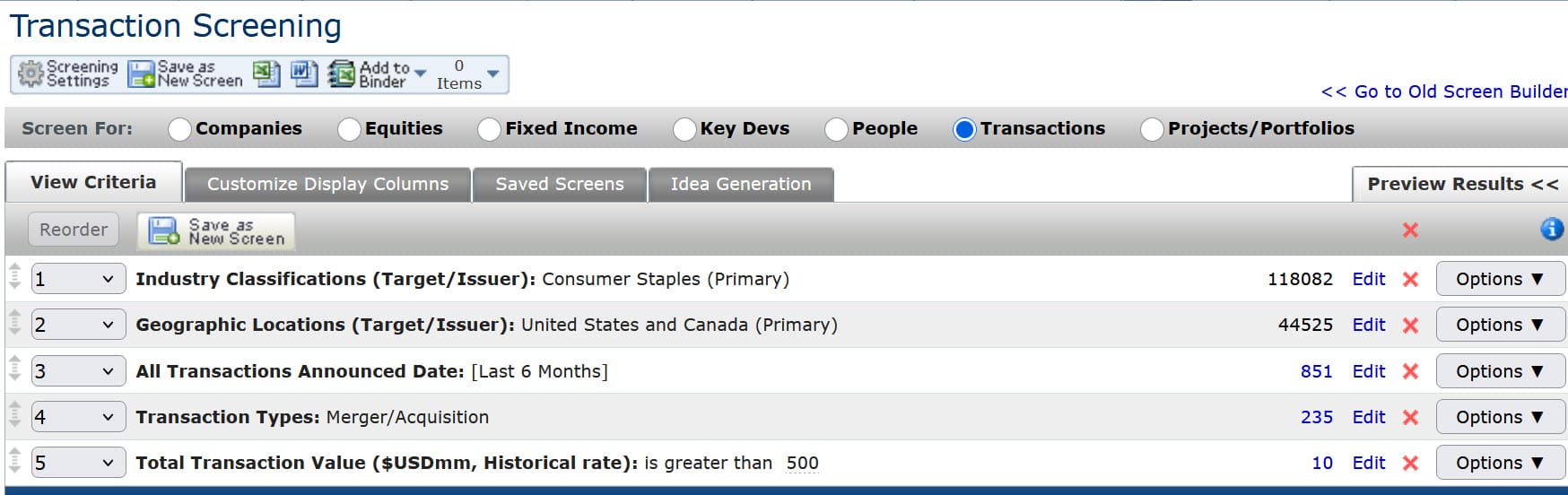Click the blue info icon
1568x495 pixels.
click(x=1551, y=230)
